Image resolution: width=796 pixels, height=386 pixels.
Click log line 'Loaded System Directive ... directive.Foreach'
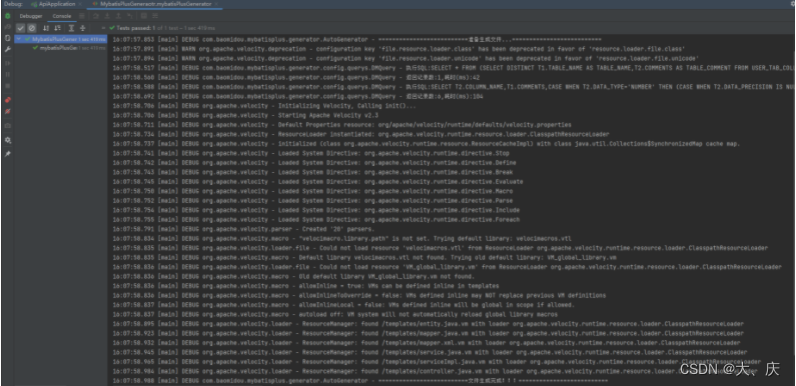pos(316,219)
